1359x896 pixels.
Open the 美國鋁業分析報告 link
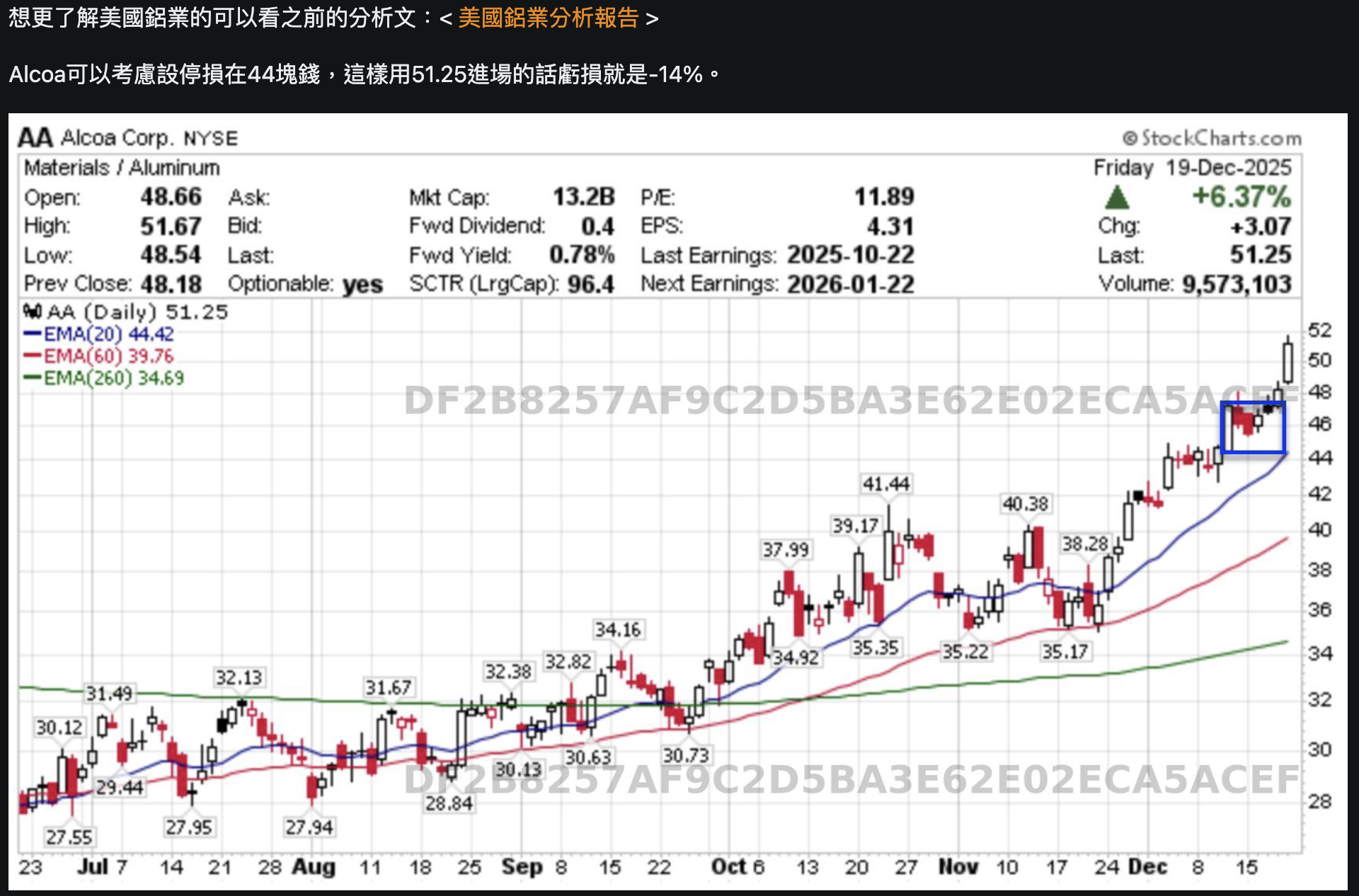coord(549,18)
